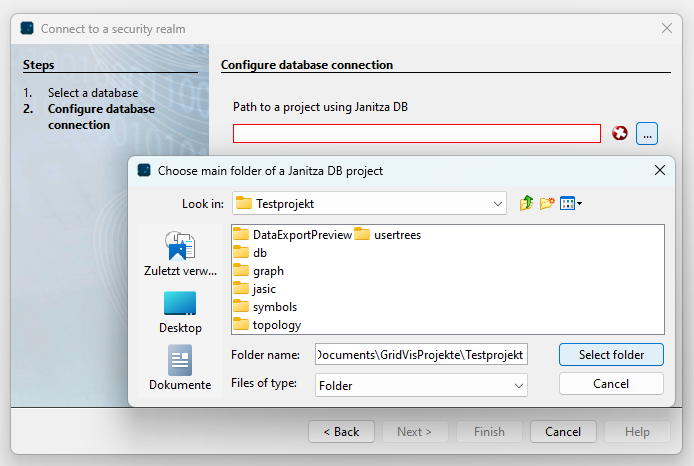Click the Up One Level folder icon

tap(526, 203)
